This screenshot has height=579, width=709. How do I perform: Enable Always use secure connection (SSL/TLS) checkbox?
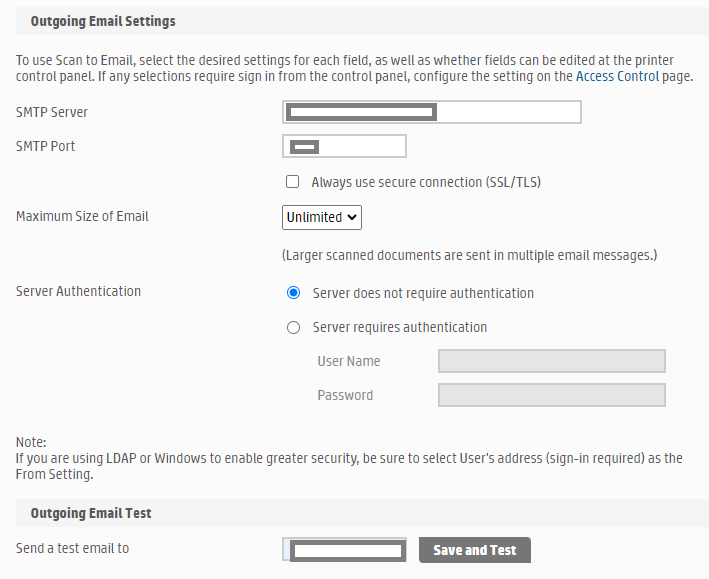(x=293, y=182)
